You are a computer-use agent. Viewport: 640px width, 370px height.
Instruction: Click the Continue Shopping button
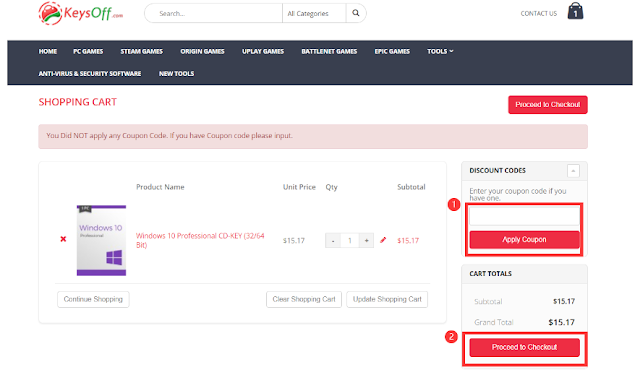click(93, 299)
